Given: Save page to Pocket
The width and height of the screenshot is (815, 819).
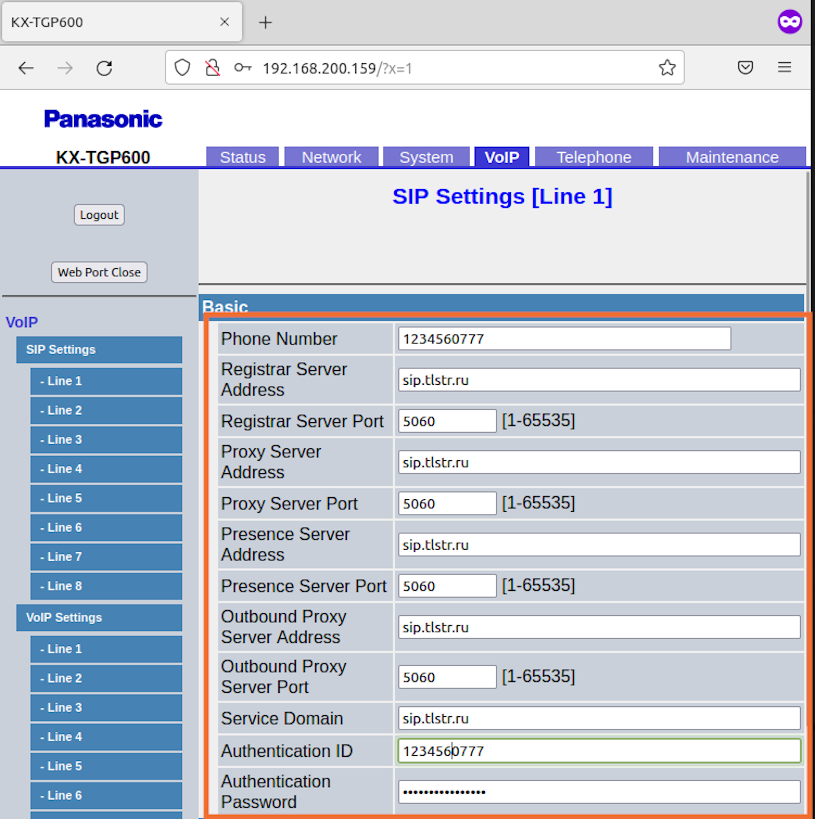Looking at the screenshot, I should (745, 67).
